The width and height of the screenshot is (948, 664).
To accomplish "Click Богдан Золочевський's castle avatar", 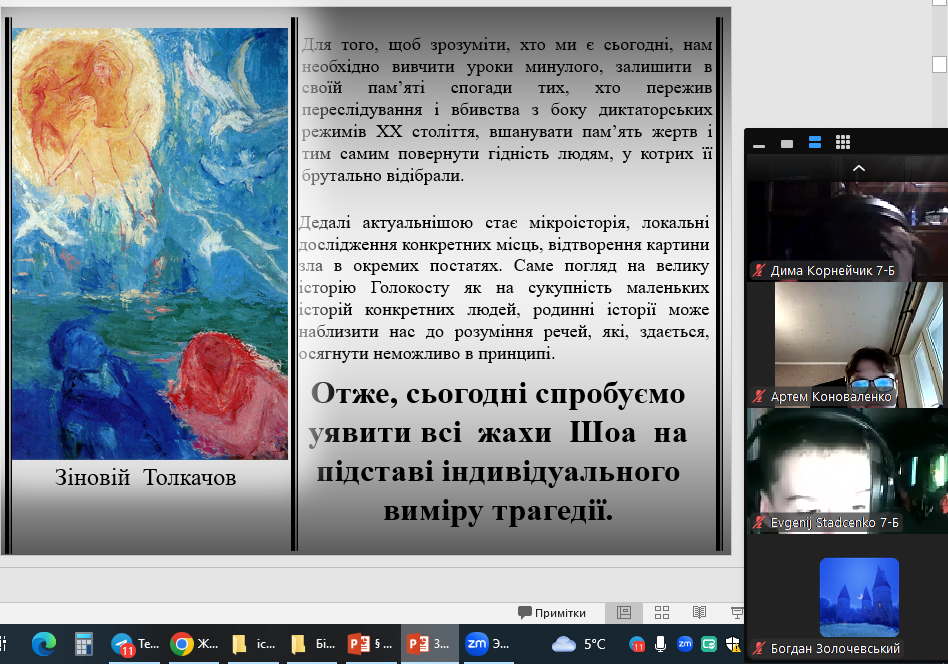I will click(859, 597).
